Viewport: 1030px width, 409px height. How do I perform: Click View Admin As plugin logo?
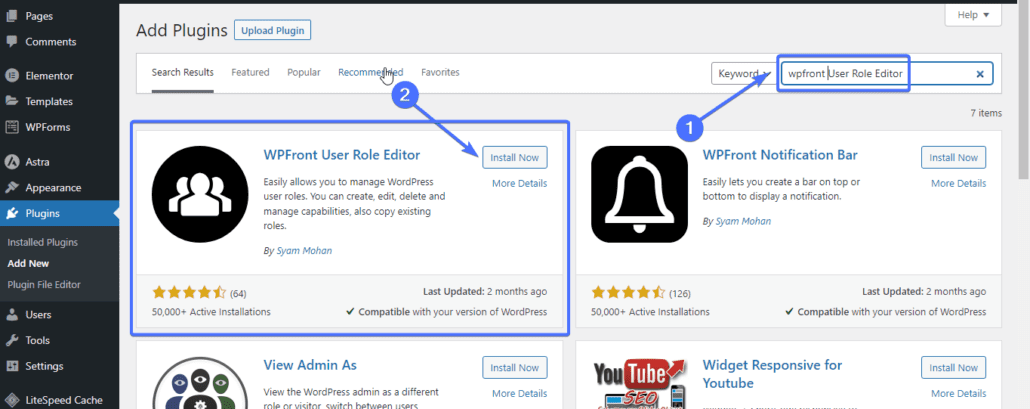click(200, 382)
